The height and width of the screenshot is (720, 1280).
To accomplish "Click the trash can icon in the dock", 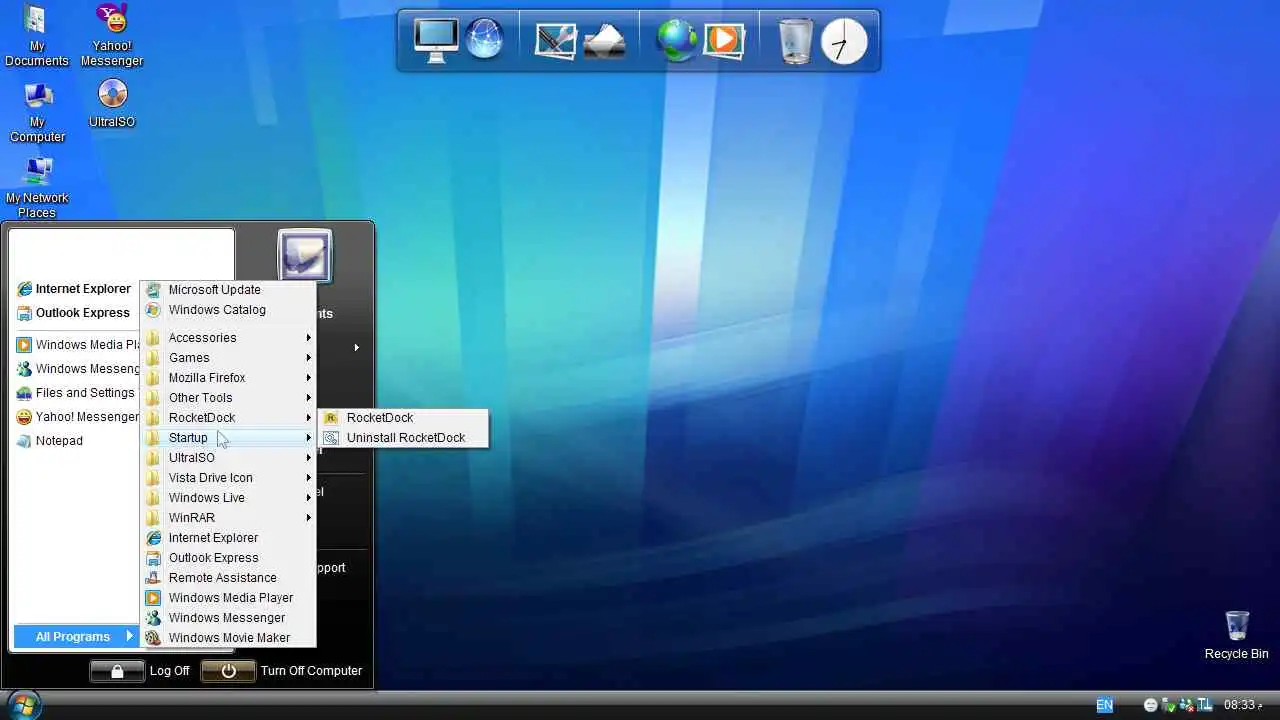I will click(x=796, y=41).
